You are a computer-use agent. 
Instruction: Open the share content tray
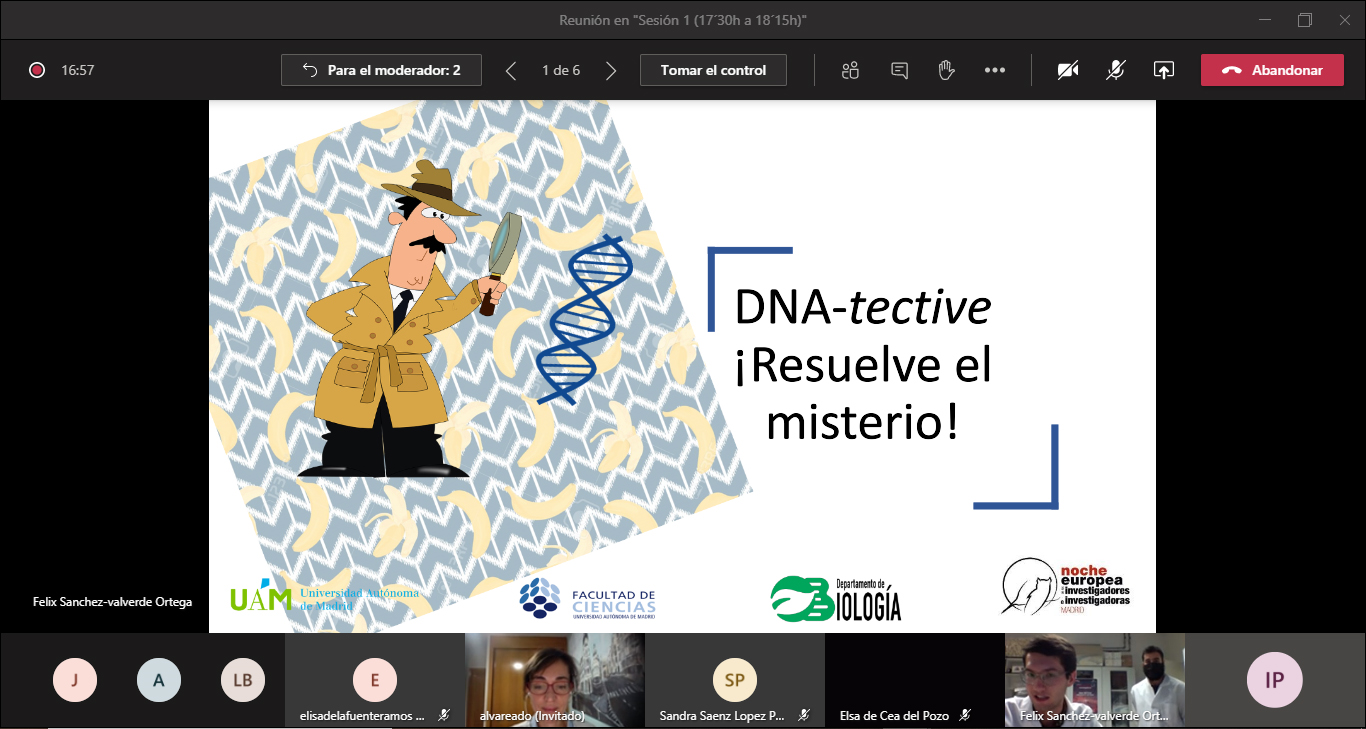(x=1163, y=70)
